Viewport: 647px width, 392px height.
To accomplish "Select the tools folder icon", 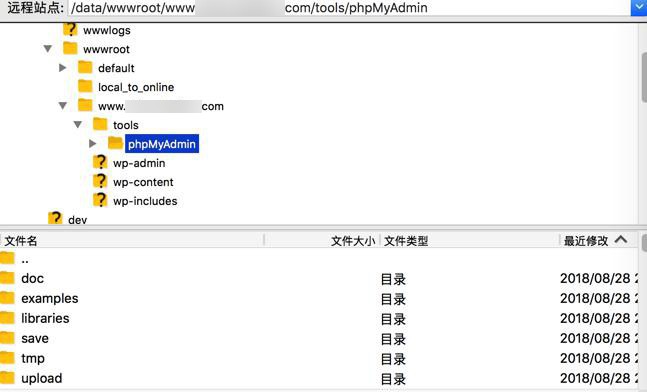I will coord(100,124).
